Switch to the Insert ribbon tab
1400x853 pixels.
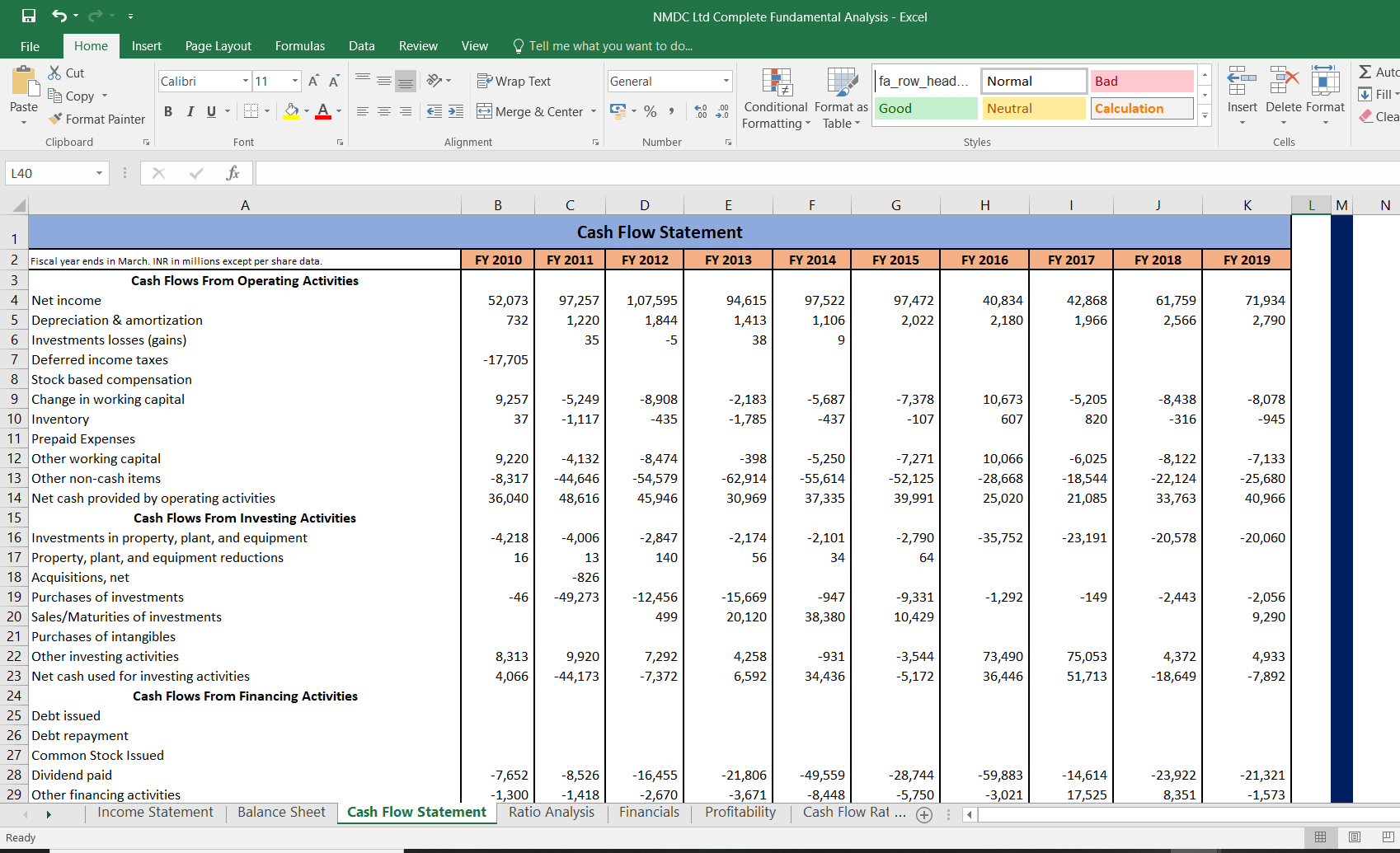(147, 46)
